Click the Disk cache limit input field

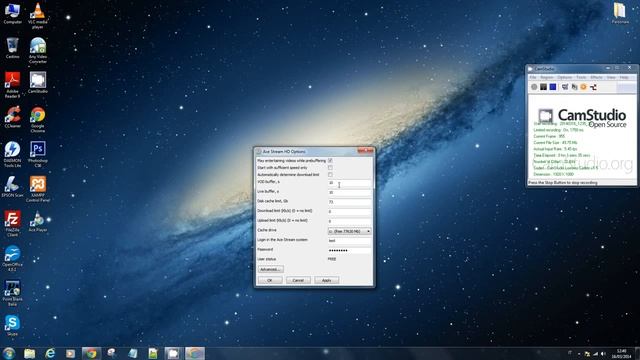tap(349, 202)
